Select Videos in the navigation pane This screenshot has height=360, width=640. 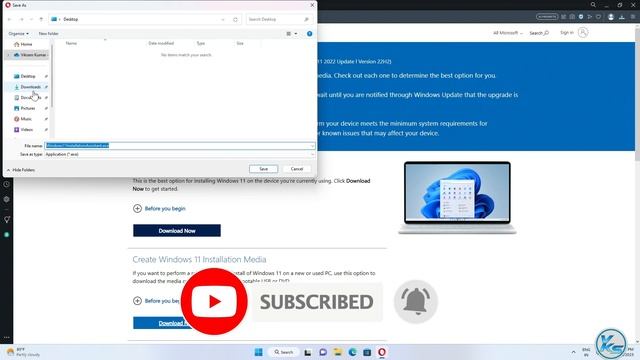click(27, 129)
